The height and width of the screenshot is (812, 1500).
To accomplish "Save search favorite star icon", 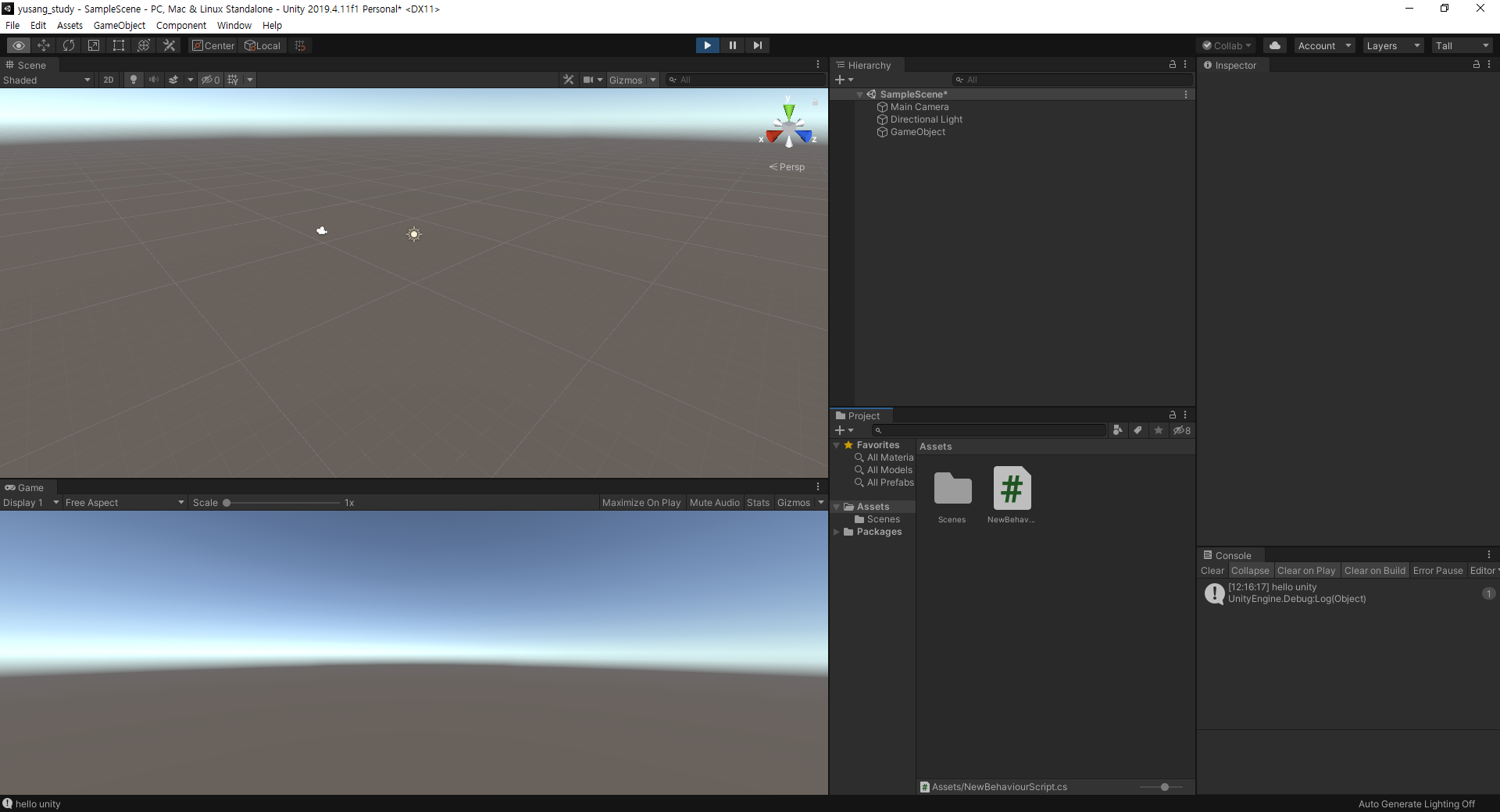I will click(x=1159, y=430).
